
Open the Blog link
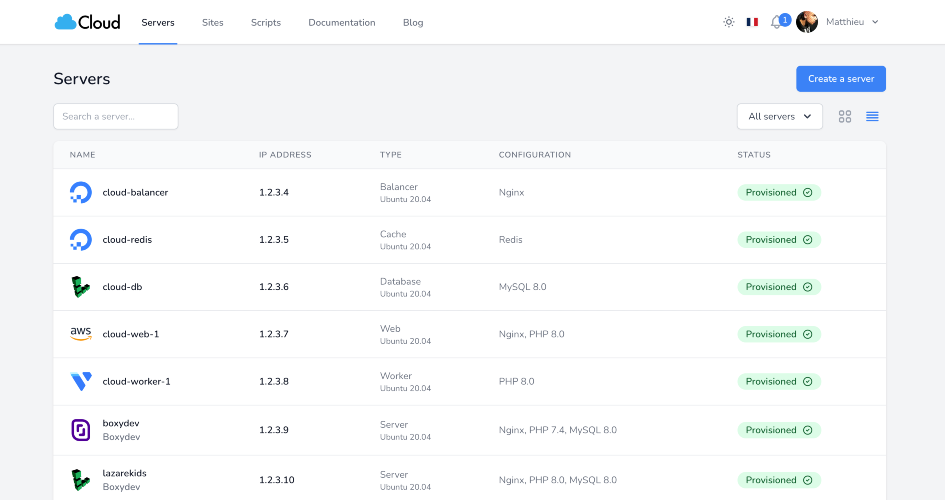(413, 22)
